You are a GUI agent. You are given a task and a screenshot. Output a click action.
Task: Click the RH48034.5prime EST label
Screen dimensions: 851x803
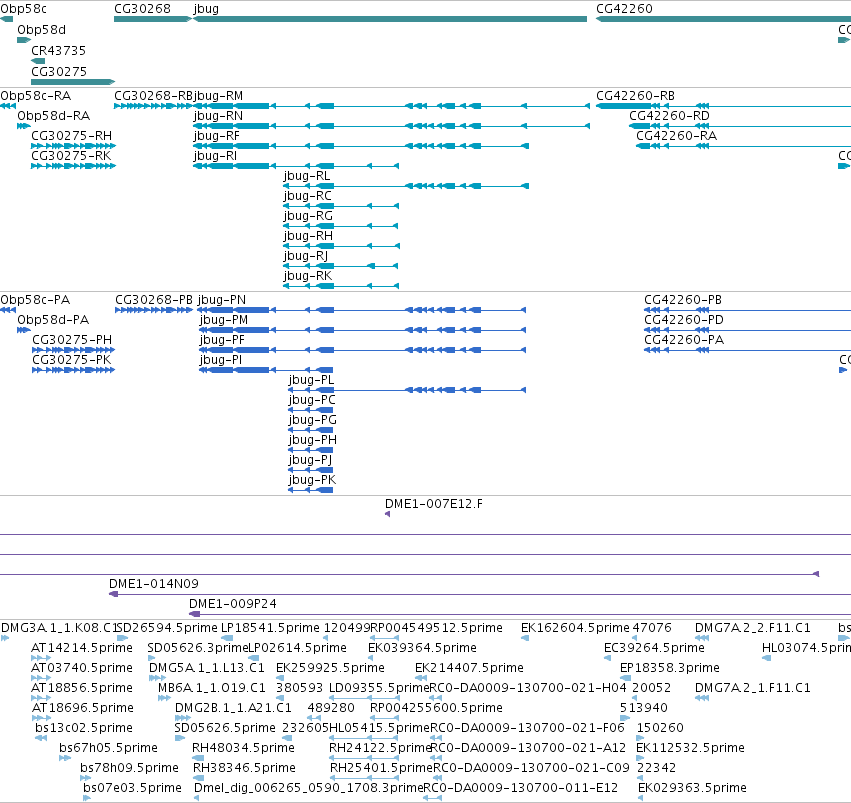coord(243,748)
